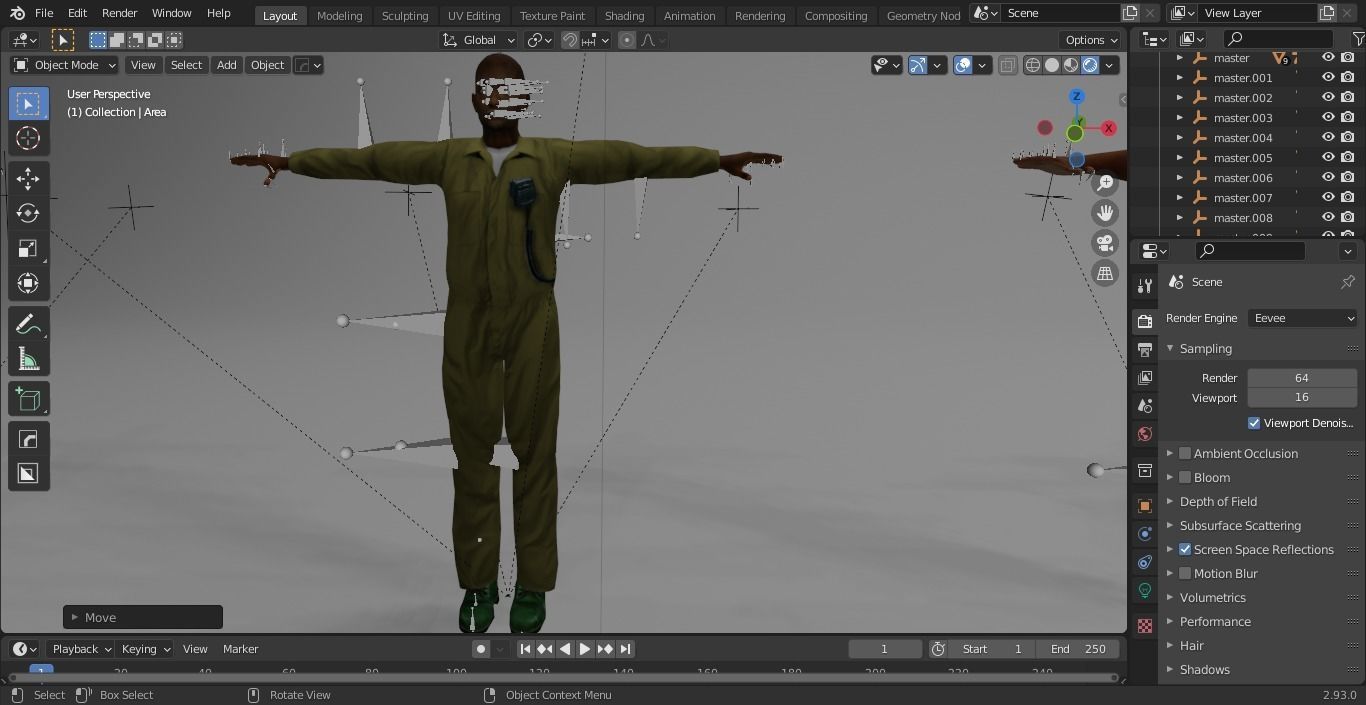Hide master.006 in viewport
The image size is (1366, 705).
[x=1328, y=177]
